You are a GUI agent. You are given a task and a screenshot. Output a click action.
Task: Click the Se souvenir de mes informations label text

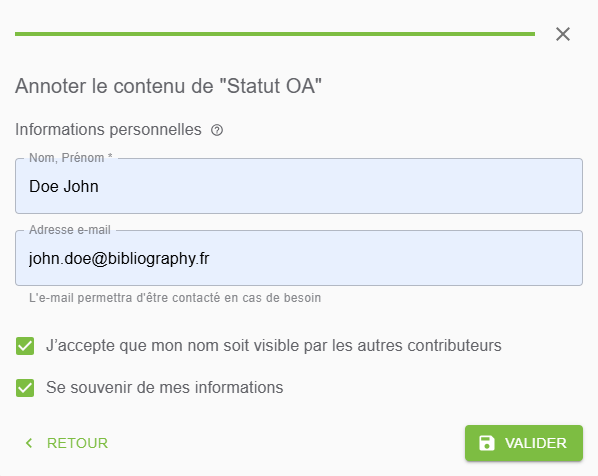click(164, 388)
